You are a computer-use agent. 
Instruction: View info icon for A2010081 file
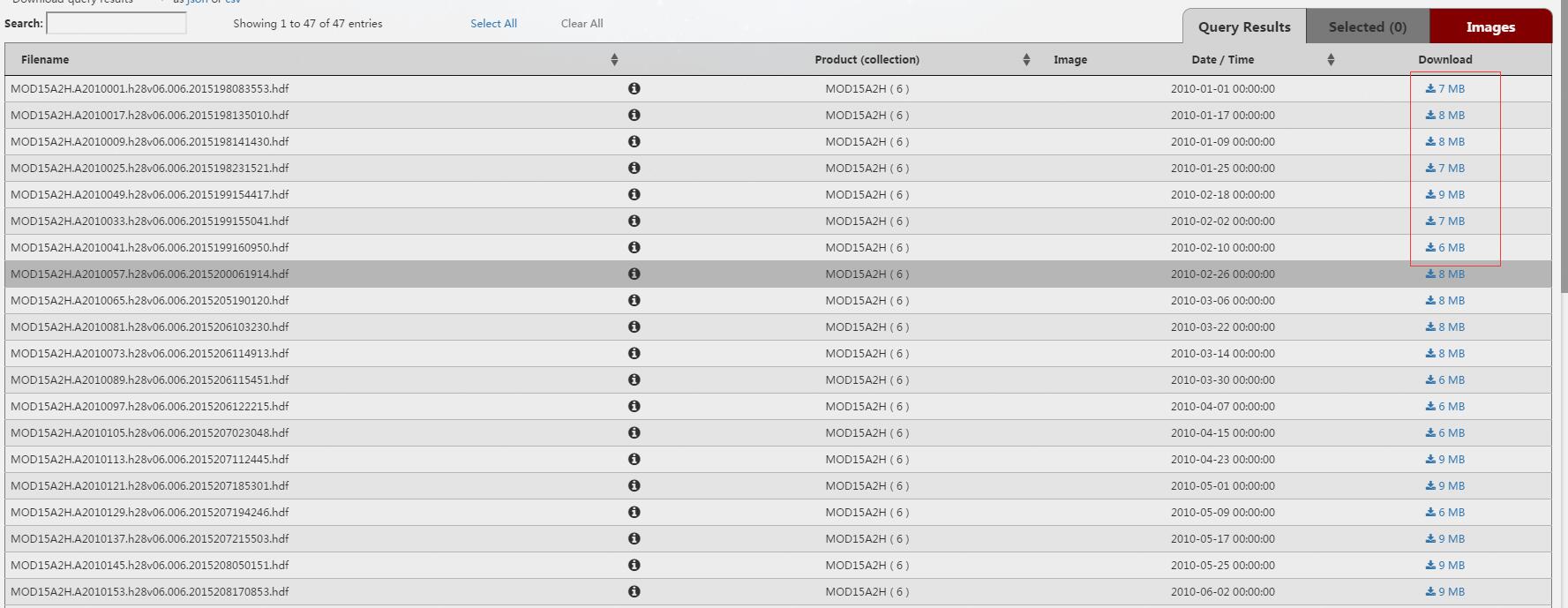coord(634,327)
